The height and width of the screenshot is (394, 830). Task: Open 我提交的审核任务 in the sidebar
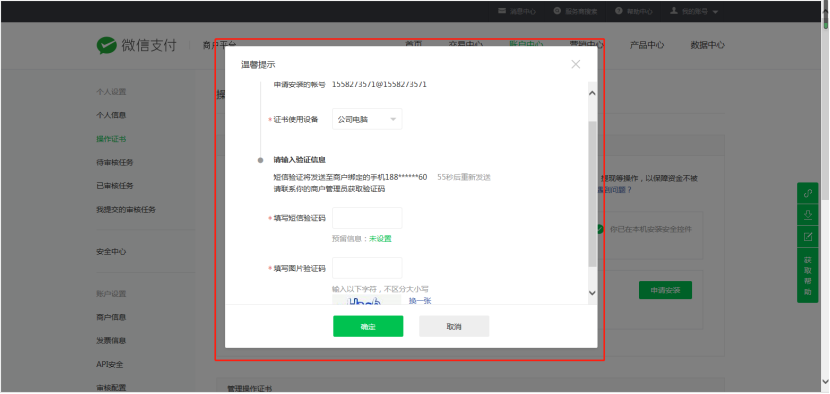click(126, 210)
